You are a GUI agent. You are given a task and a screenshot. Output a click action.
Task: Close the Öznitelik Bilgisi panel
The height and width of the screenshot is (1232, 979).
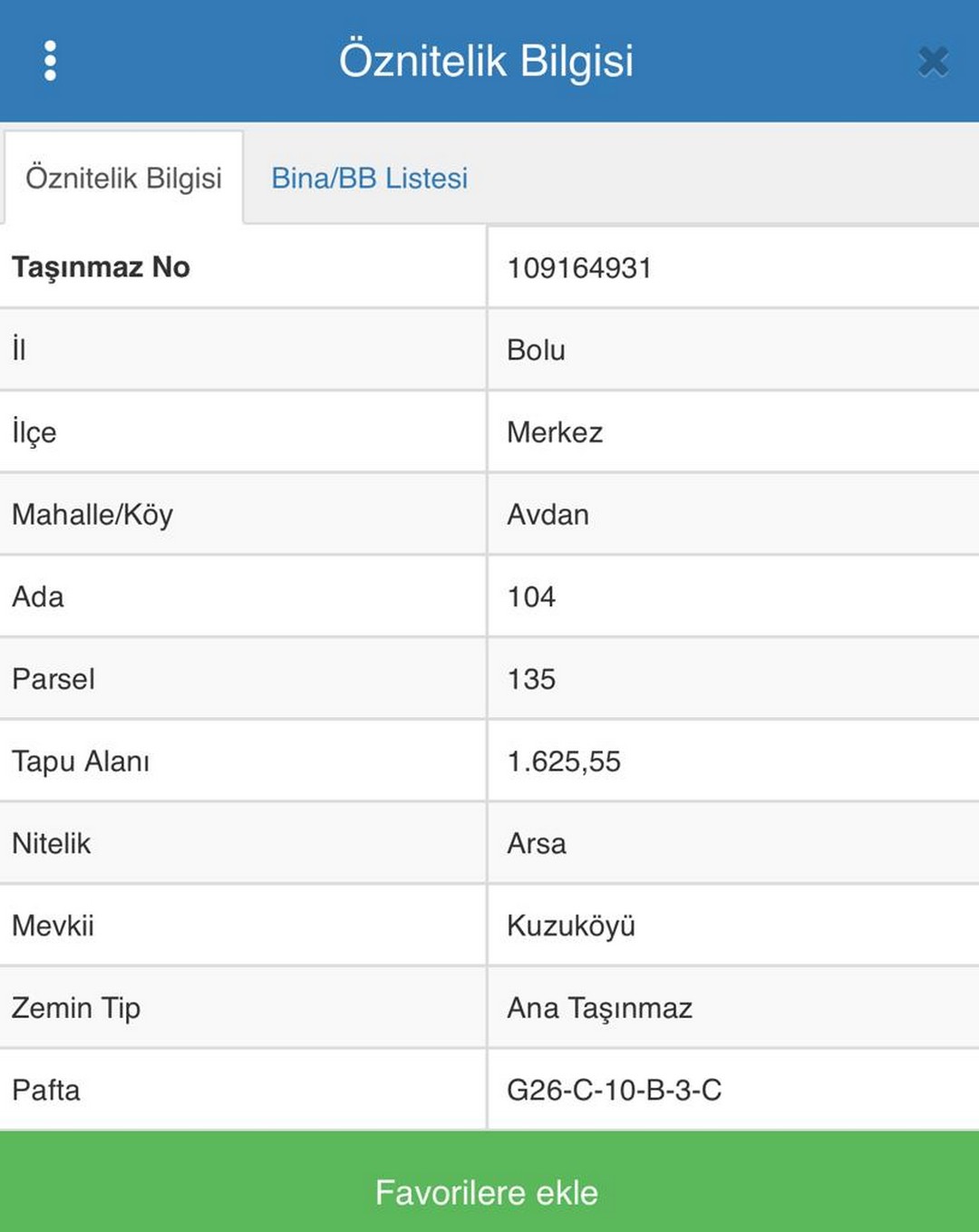(x=933, y=62)
